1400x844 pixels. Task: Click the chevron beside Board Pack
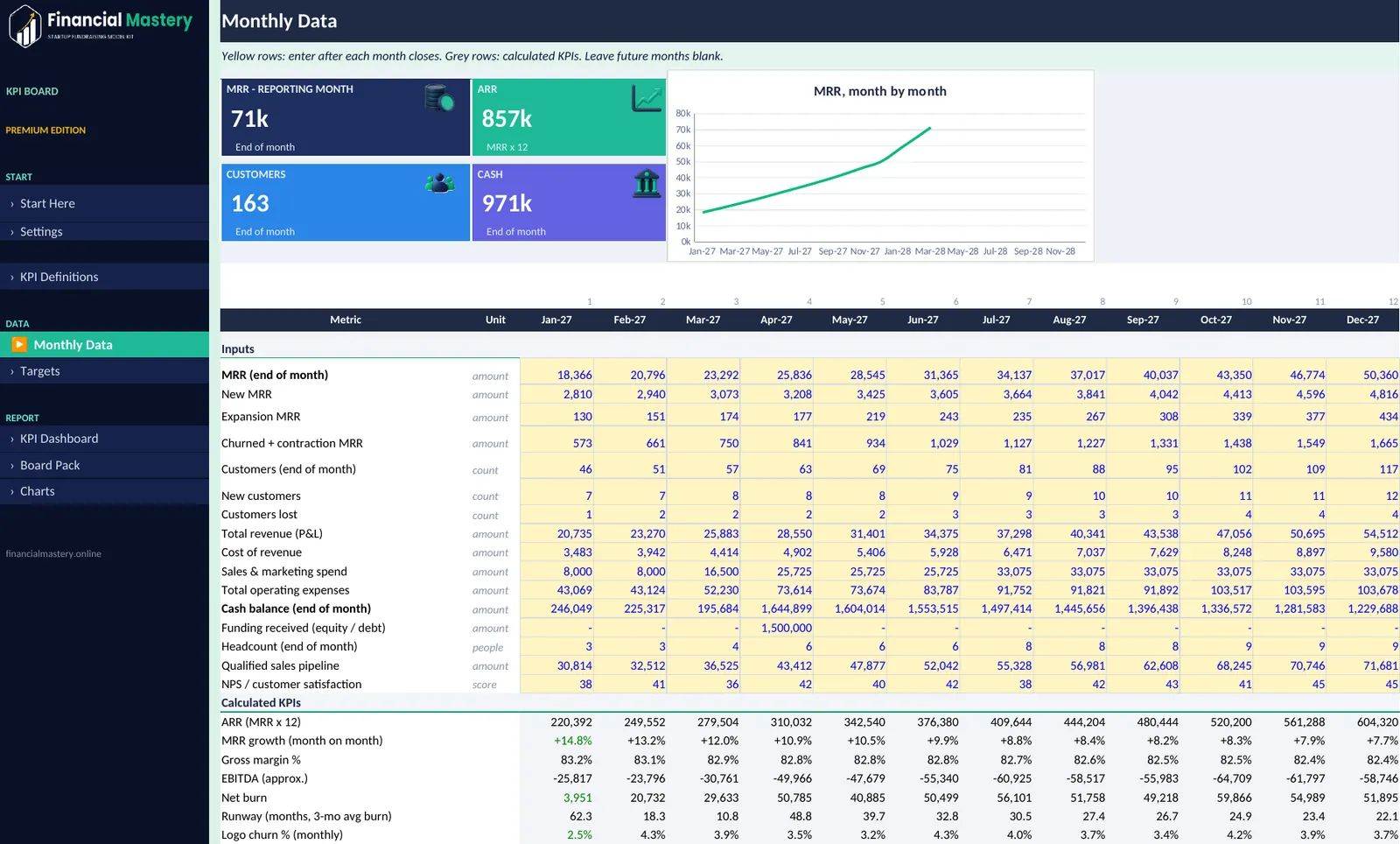coord(11,466)
